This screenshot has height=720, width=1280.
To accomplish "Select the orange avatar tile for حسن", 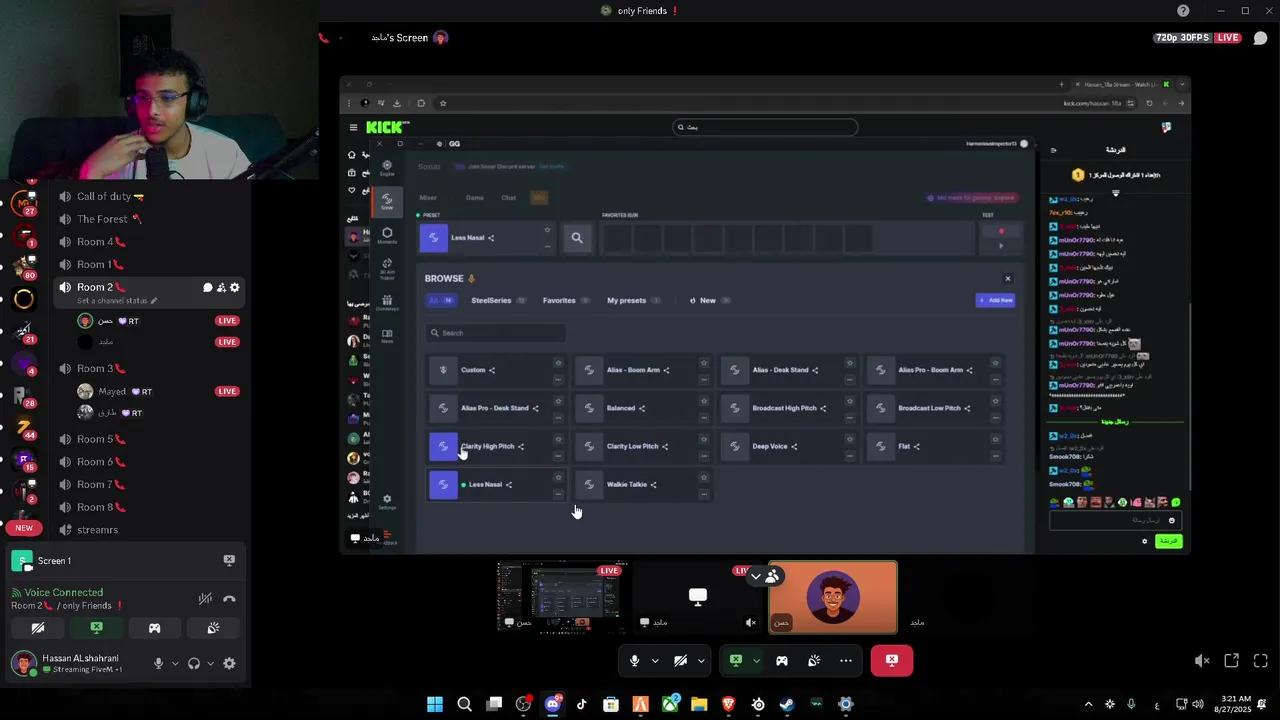I will tap(832, 597).
